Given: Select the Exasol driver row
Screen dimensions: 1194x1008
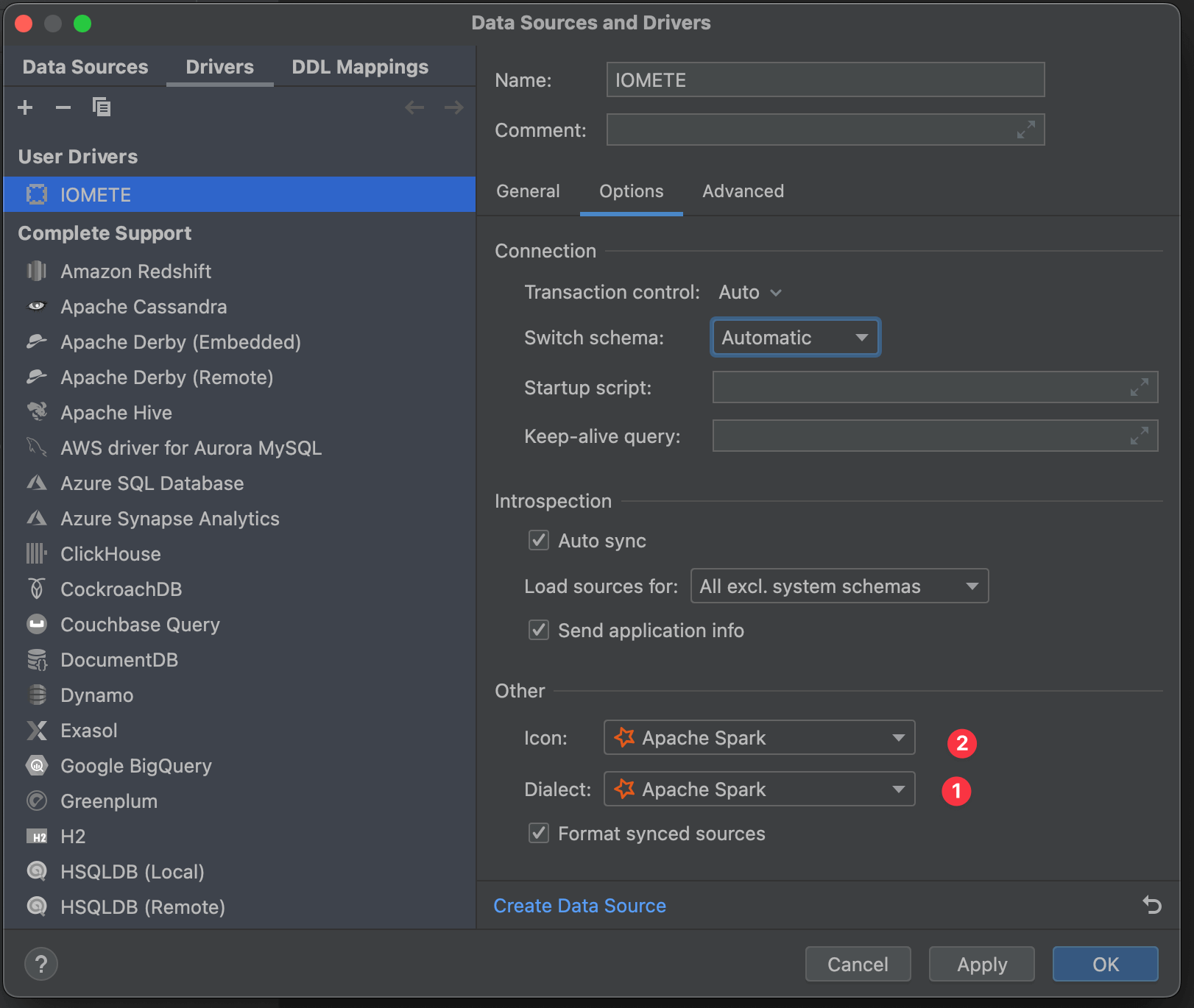Looking at the screenshot, I should (x=239, y=730).
